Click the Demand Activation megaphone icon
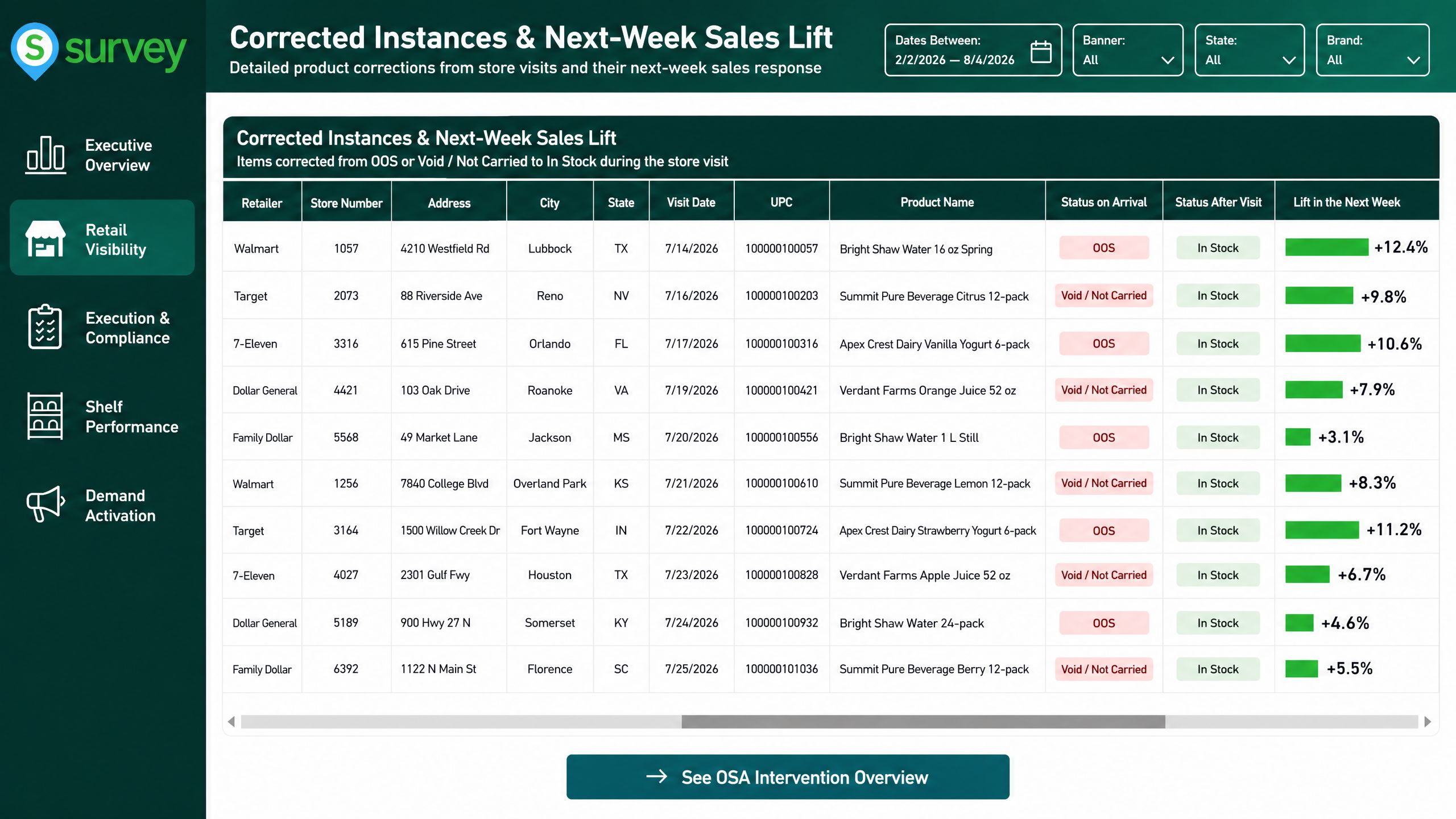1456x819 pixels. 45,504
